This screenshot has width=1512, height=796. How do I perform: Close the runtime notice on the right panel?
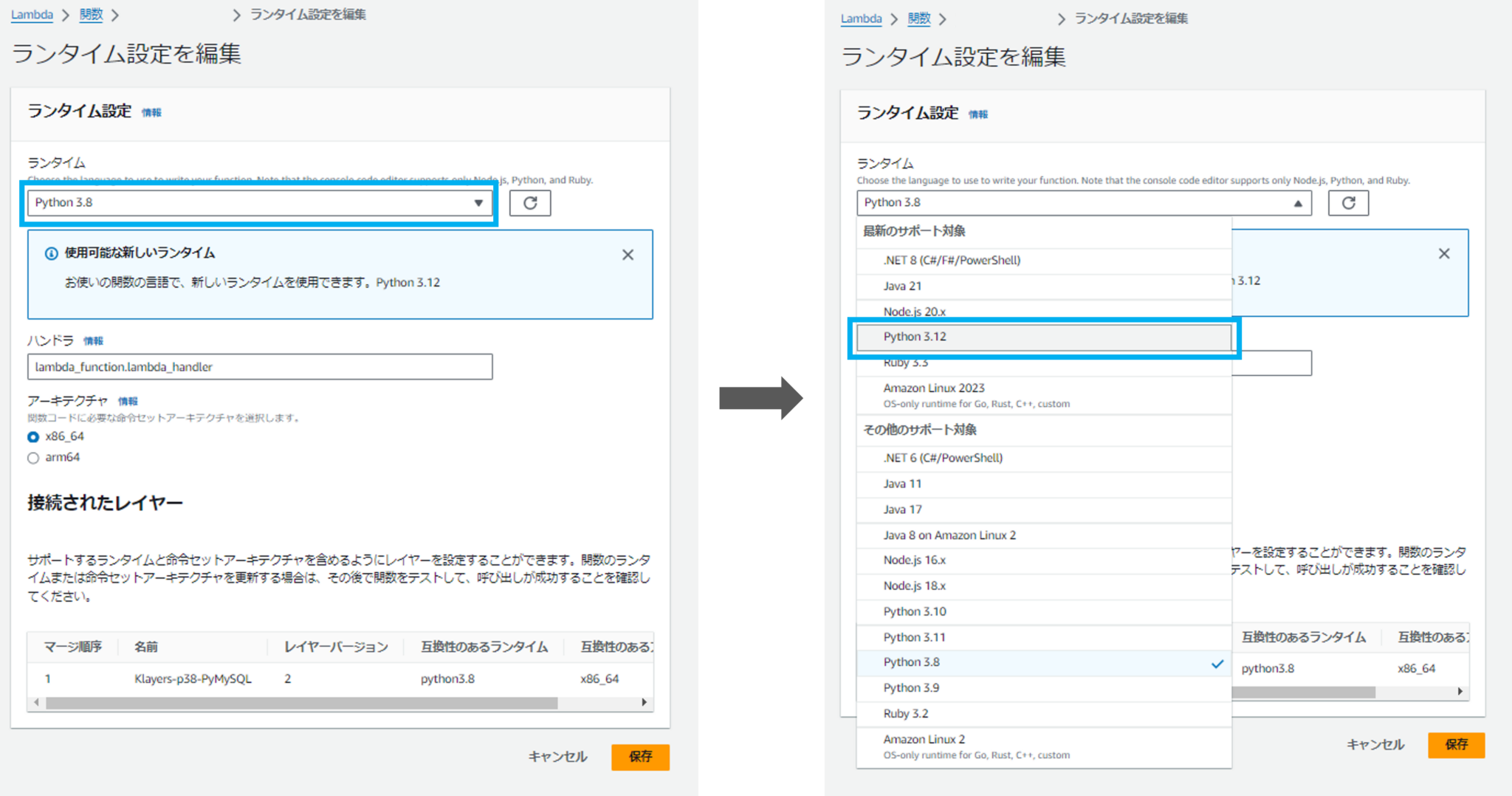pos(1444,253)
